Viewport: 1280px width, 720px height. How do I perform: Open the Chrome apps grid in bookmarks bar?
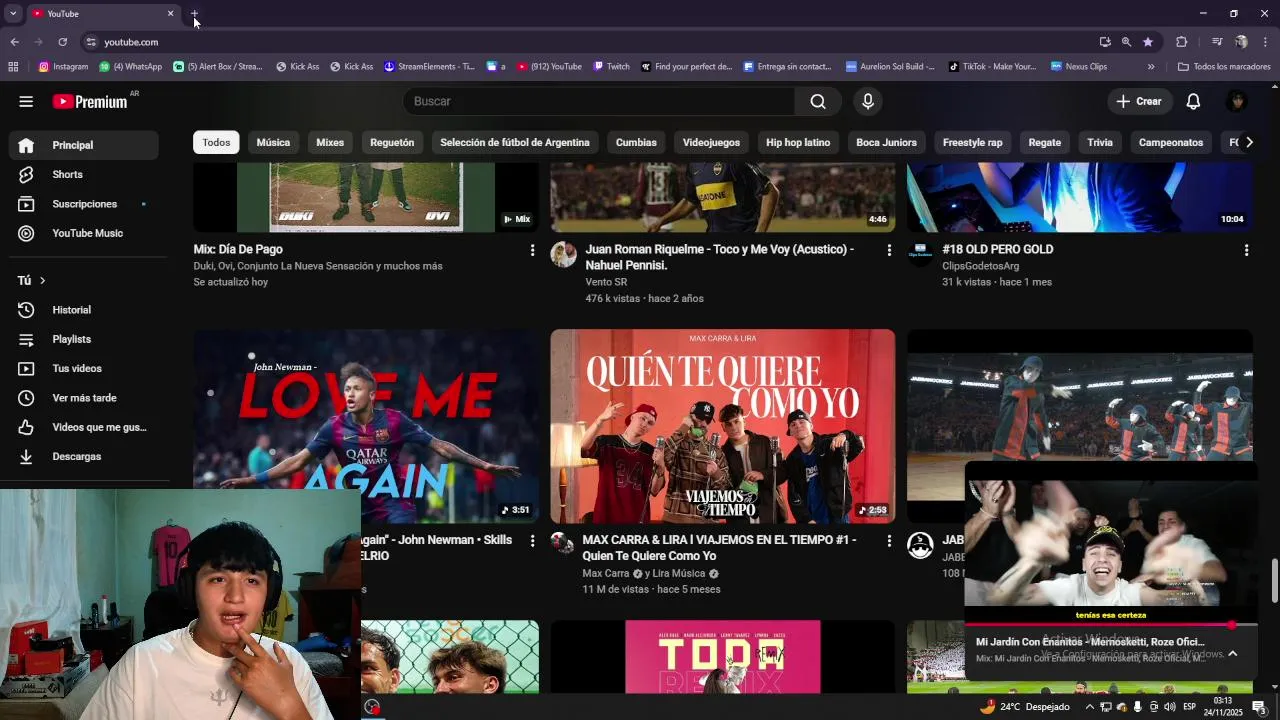[13, 67]
